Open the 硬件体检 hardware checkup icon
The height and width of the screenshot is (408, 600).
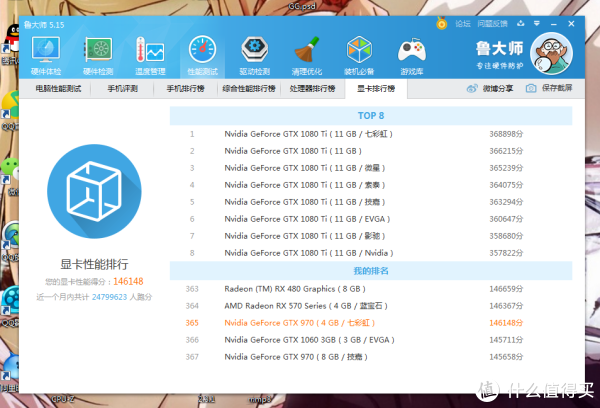coord(46,55)
